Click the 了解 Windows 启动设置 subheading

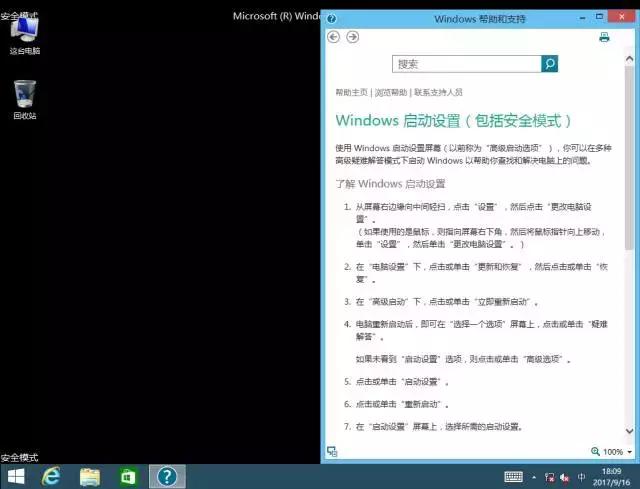[x=390, y=184]
